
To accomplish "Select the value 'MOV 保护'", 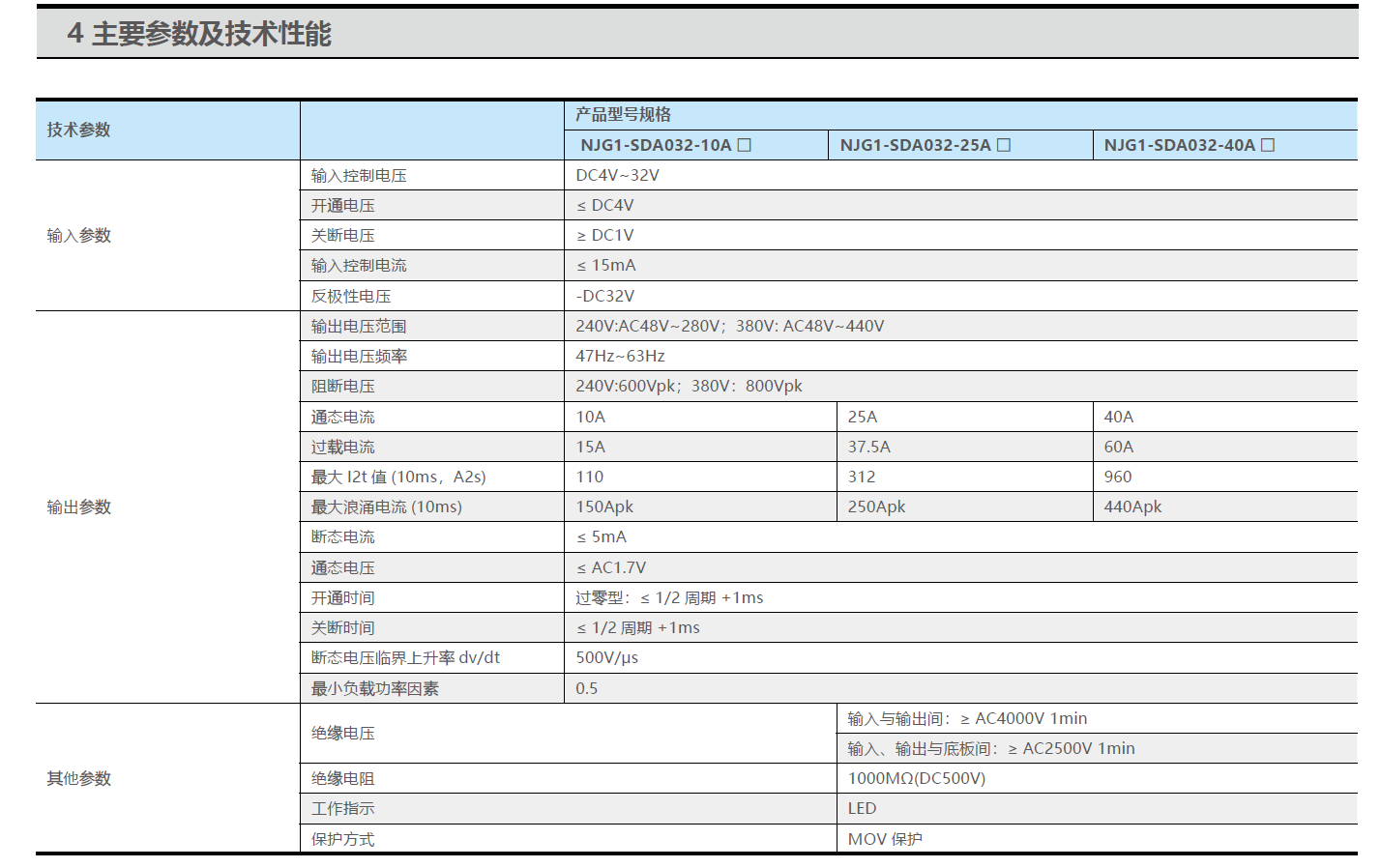I will tap(885, 839).
